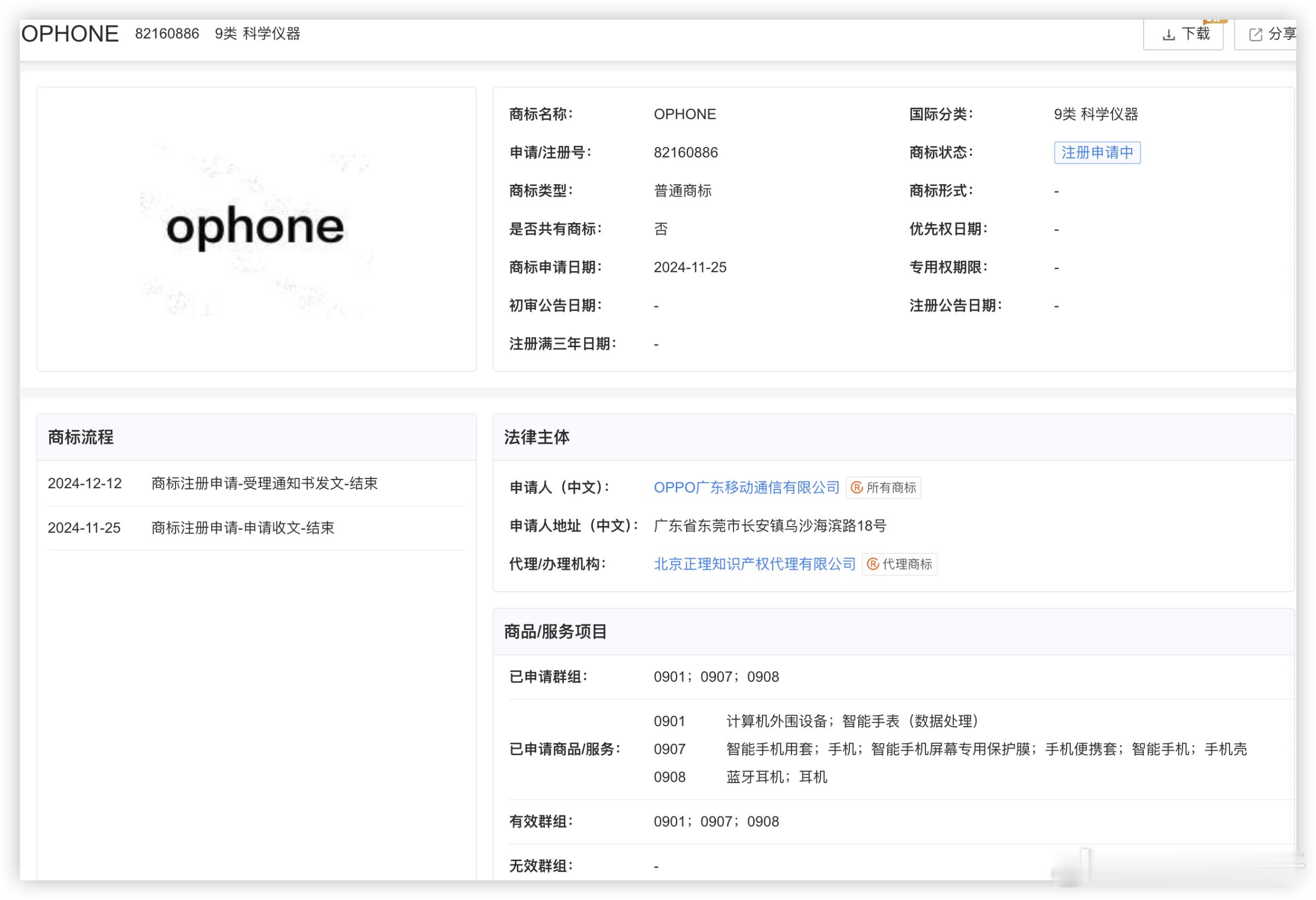The width and height of the screenshot is (1316, 900).
Task: Open the 北京正理知识产权代理有限公司 agency link
Action: coord(754,564)
